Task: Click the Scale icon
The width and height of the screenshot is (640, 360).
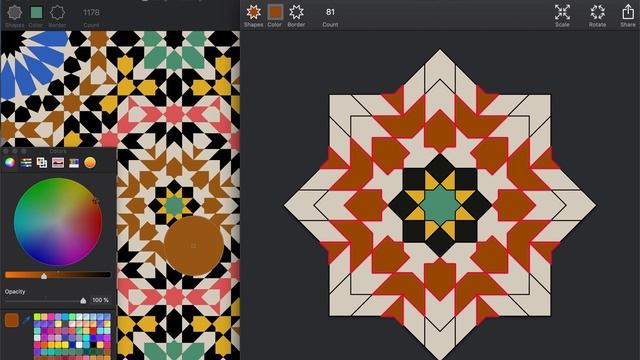Action: (562, 12)
